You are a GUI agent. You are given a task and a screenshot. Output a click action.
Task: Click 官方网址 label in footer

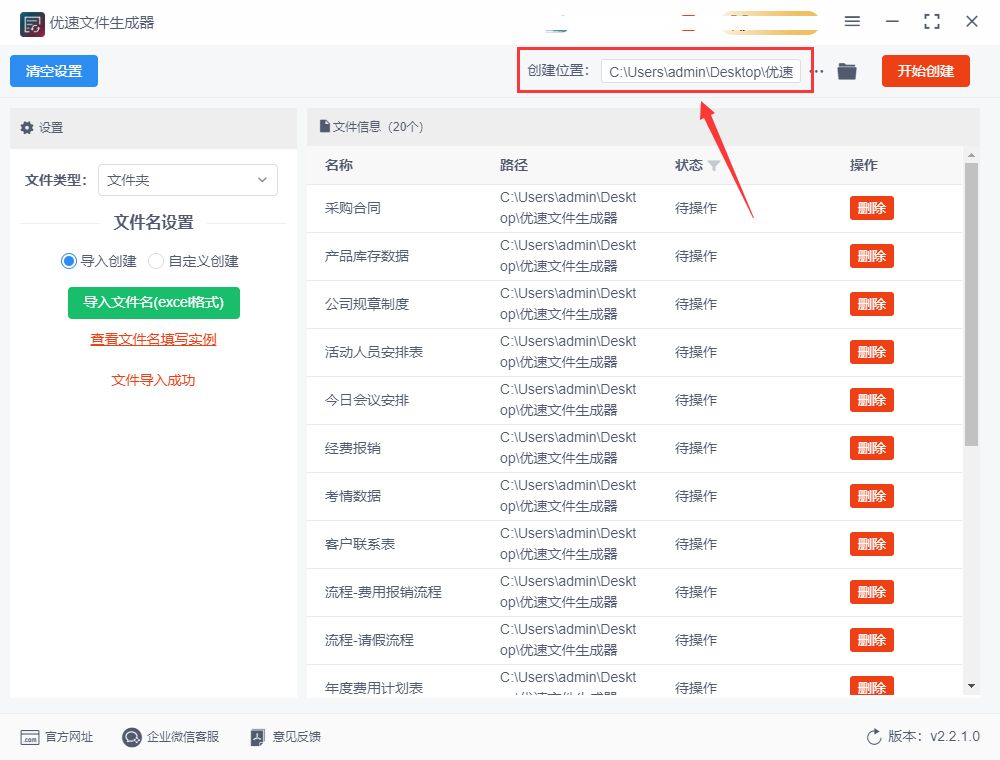click(x=70, y=737)
